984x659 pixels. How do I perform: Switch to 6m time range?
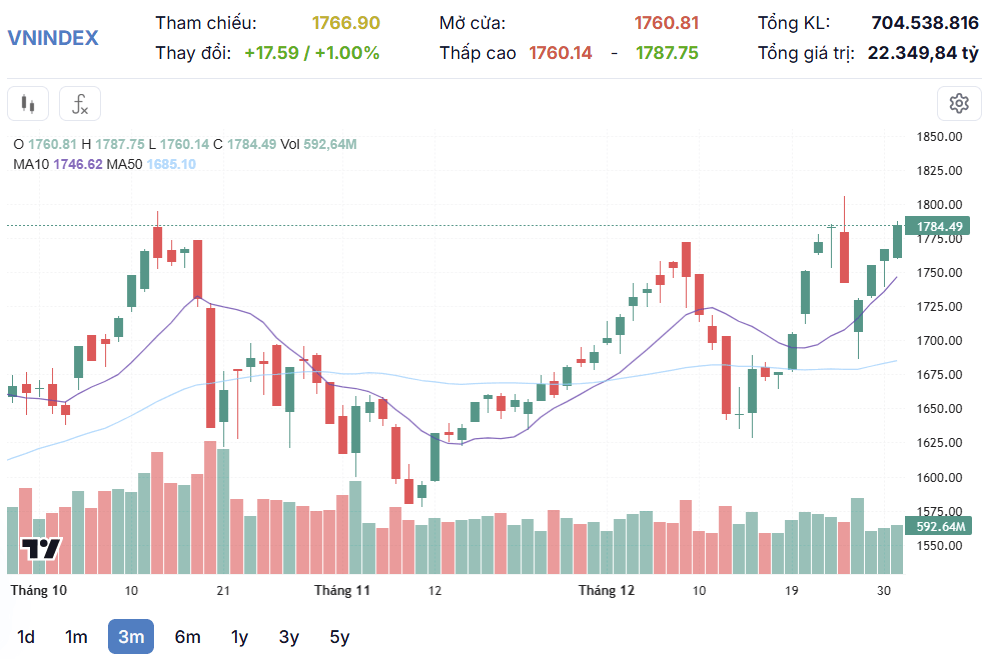point(188,636)
